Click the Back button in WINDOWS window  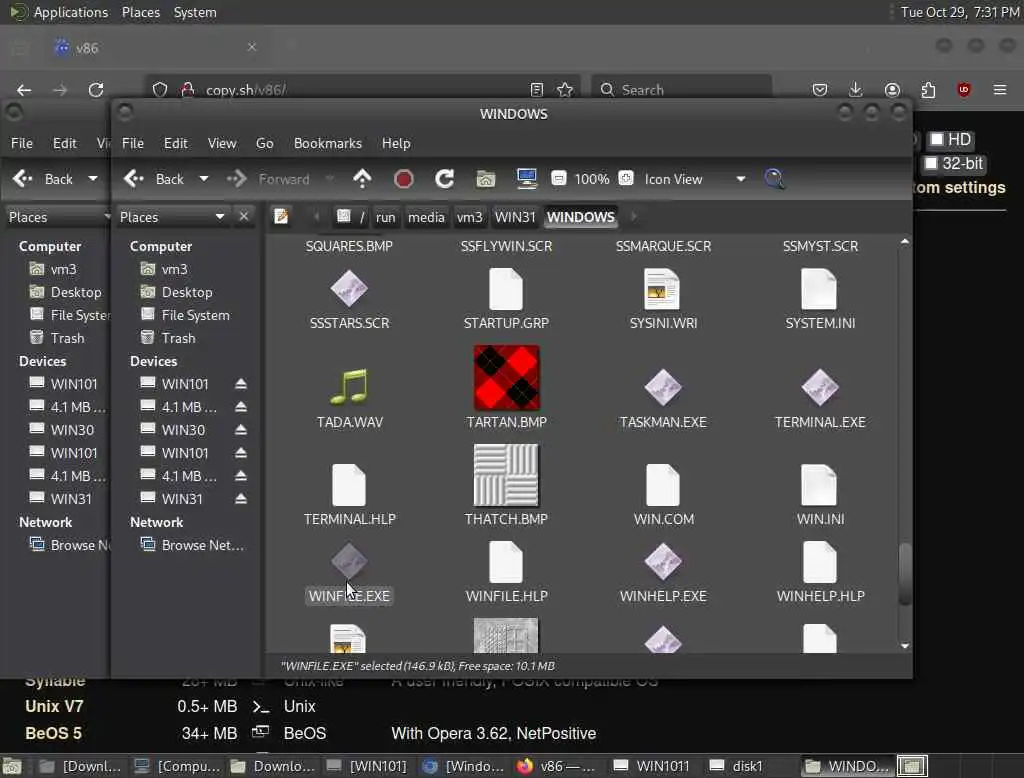click(x=154, y=178)
